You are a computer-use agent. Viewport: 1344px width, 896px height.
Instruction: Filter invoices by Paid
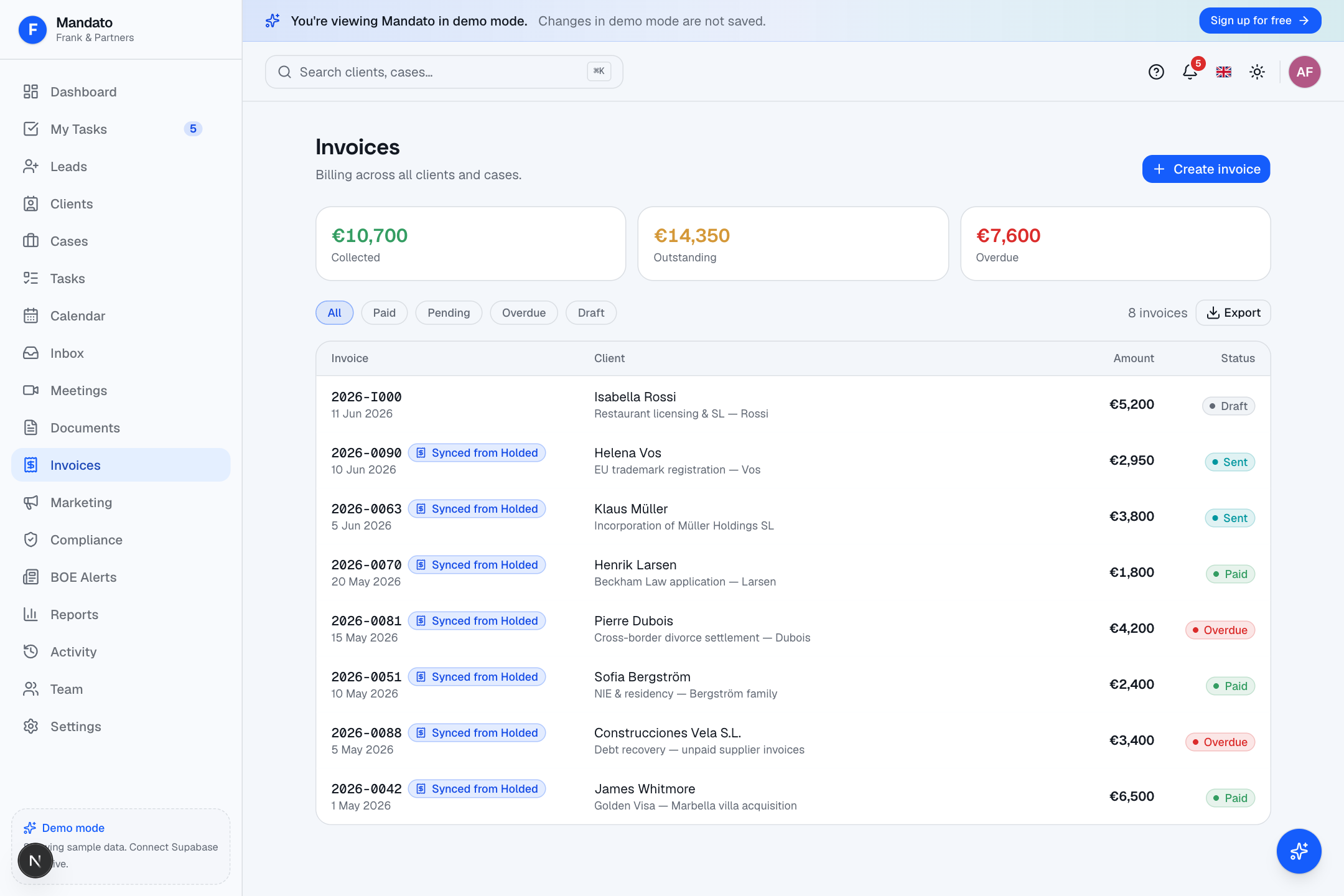pos(385,313)
